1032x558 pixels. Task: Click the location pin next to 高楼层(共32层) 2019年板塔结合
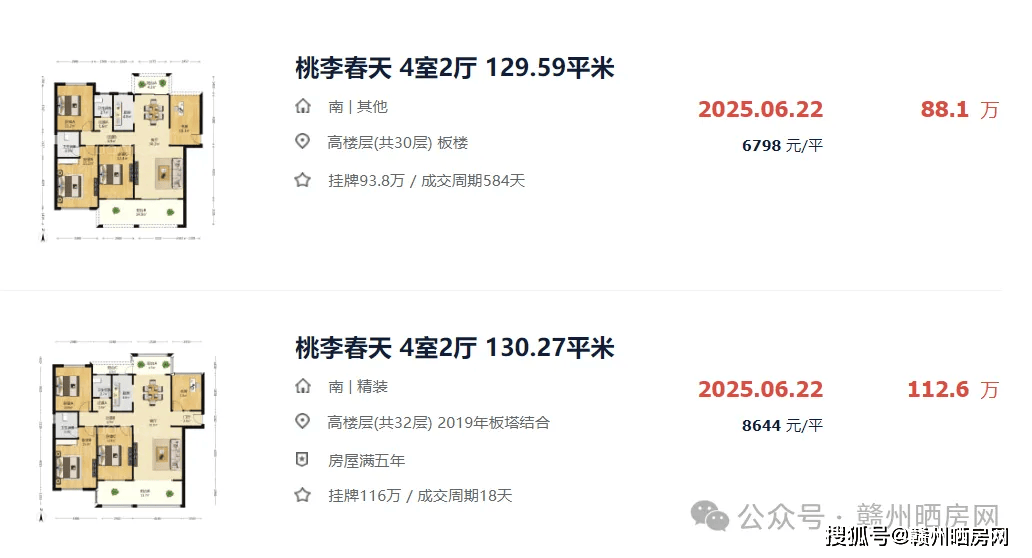tap(302, 421)
